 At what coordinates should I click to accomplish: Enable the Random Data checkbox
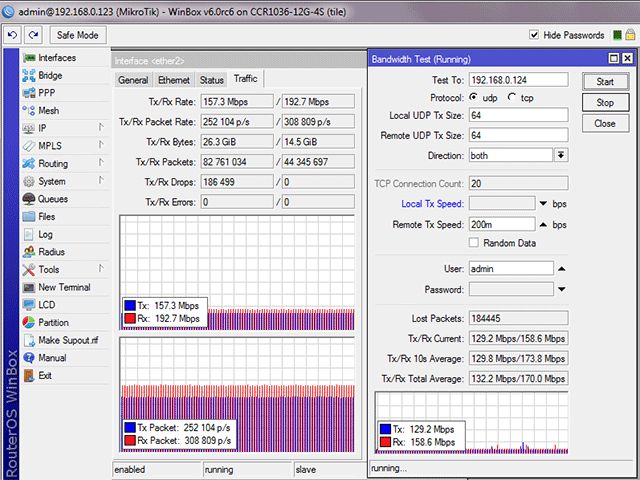click(474, 243)
